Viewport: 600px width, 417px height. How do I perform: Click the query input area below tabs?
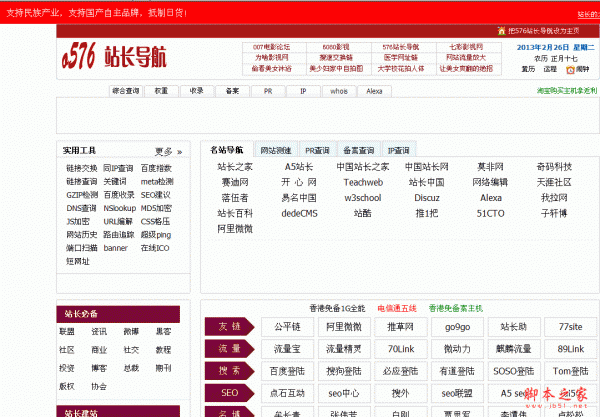click(x=328, y=115)
